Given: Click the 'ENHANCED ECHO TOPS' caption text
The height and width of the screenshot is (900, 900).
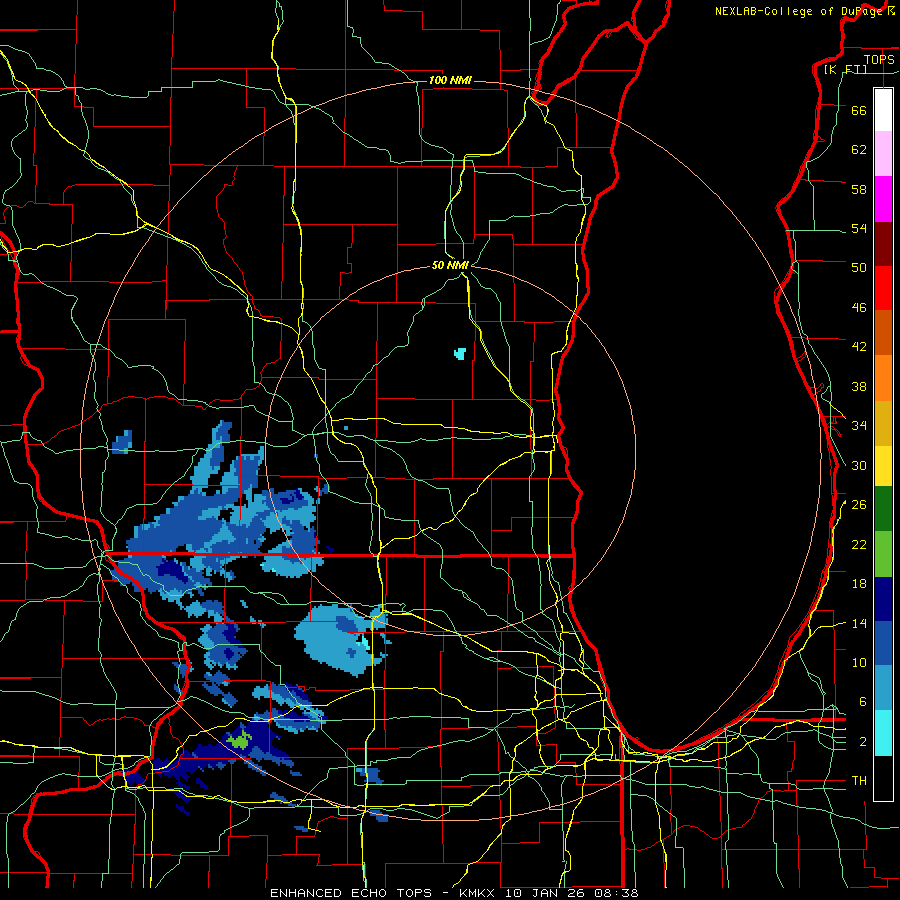Looking at the screenshot, I should 351,893.
